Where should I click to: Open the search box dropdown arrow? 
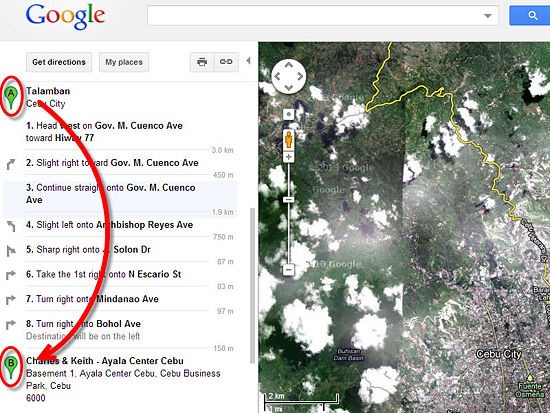488,16
